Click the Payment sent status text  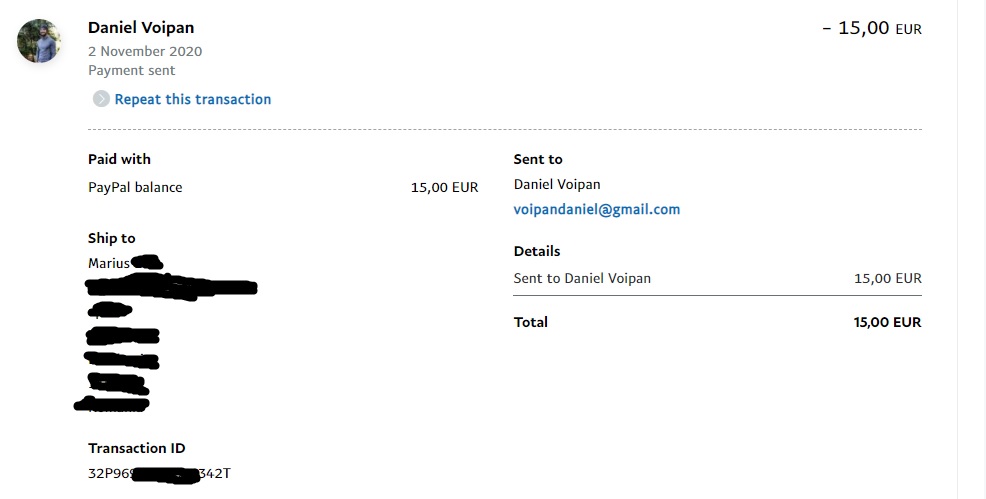point(131,71)
